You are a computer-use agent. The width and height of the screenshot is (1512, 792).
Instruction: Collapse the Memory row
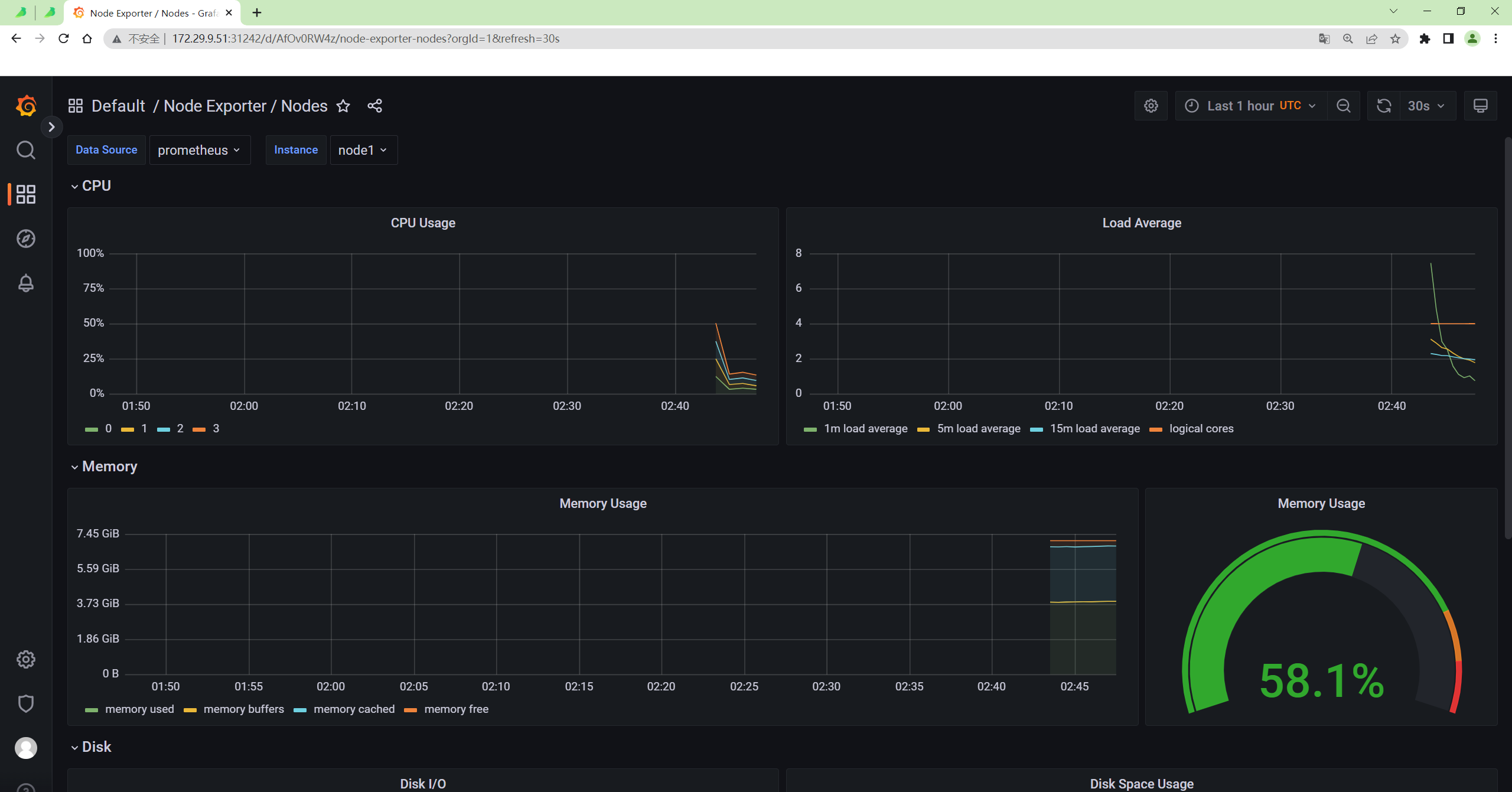(105, 466)
